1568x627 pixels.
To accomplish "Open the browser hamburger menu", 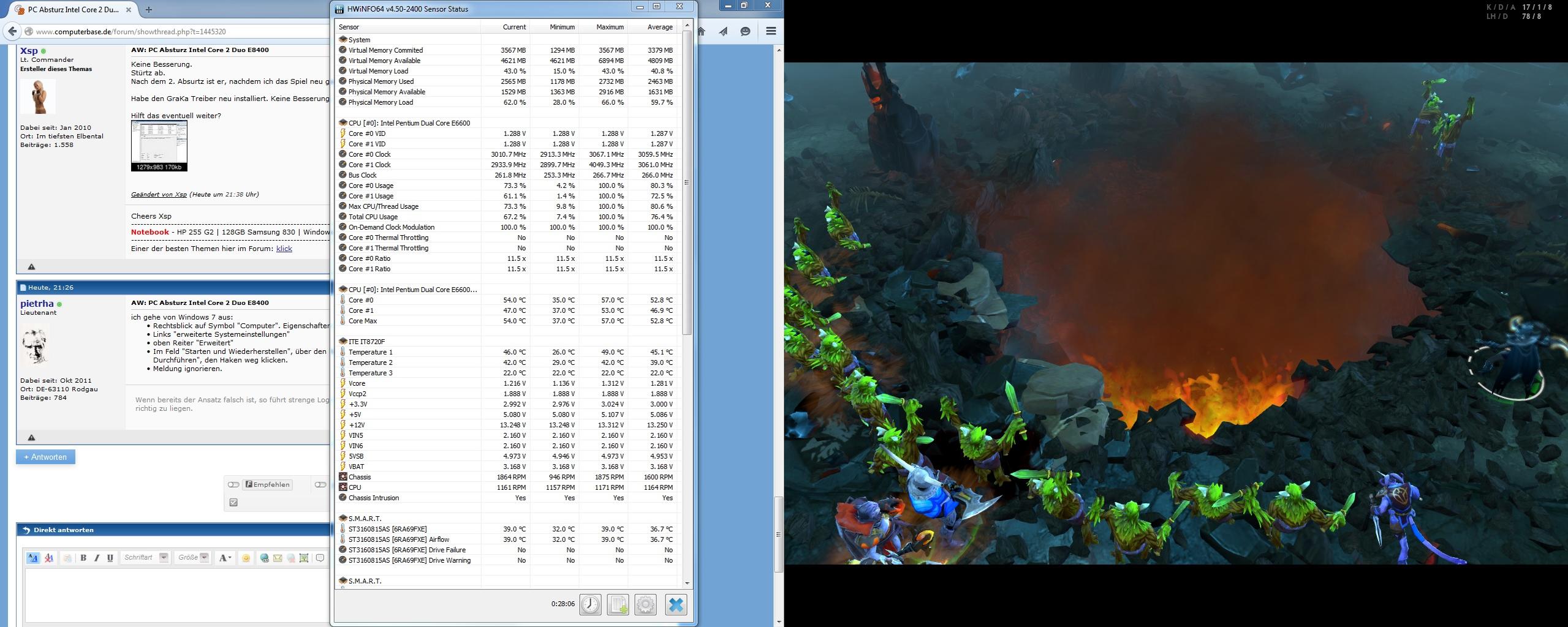I will coord(771,31).
